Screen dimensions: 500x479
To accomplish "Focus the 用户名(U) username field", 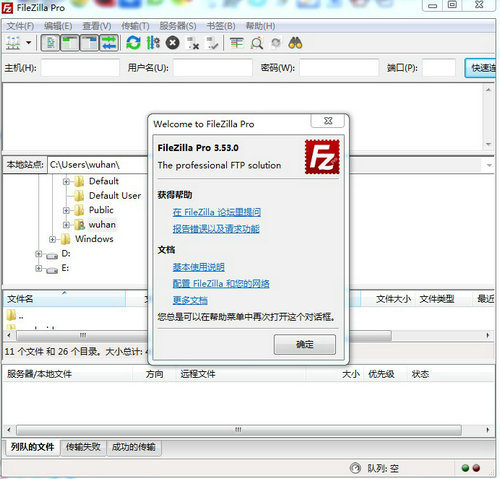I will (x=213, y=68).
